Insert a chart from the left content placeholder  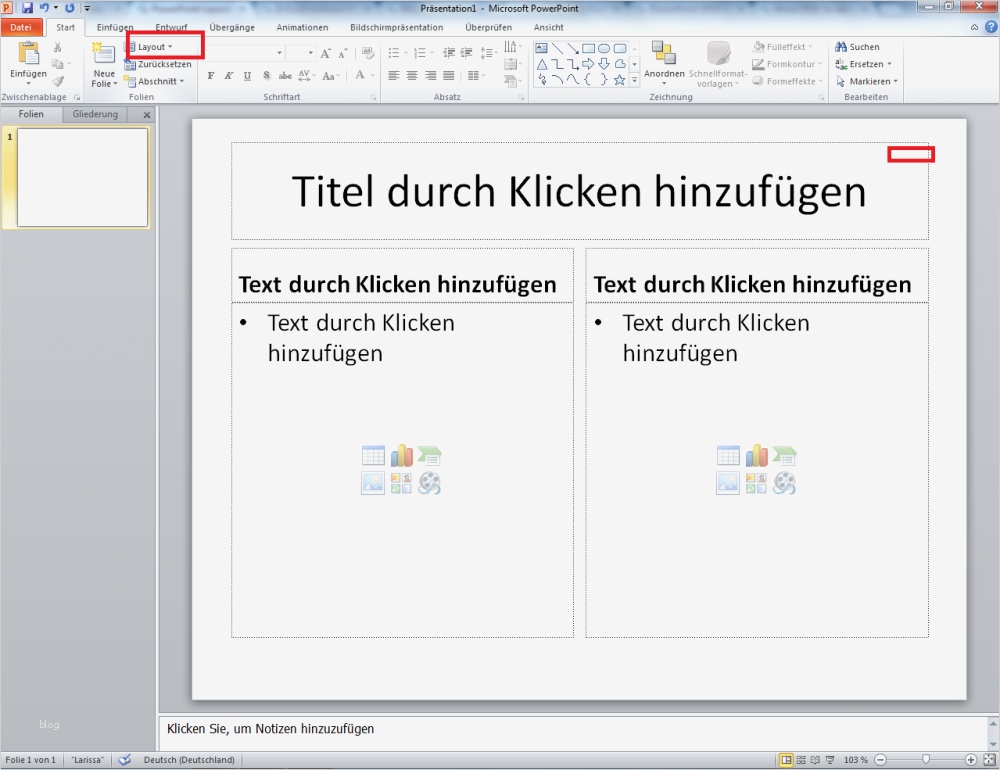point(401,455)
